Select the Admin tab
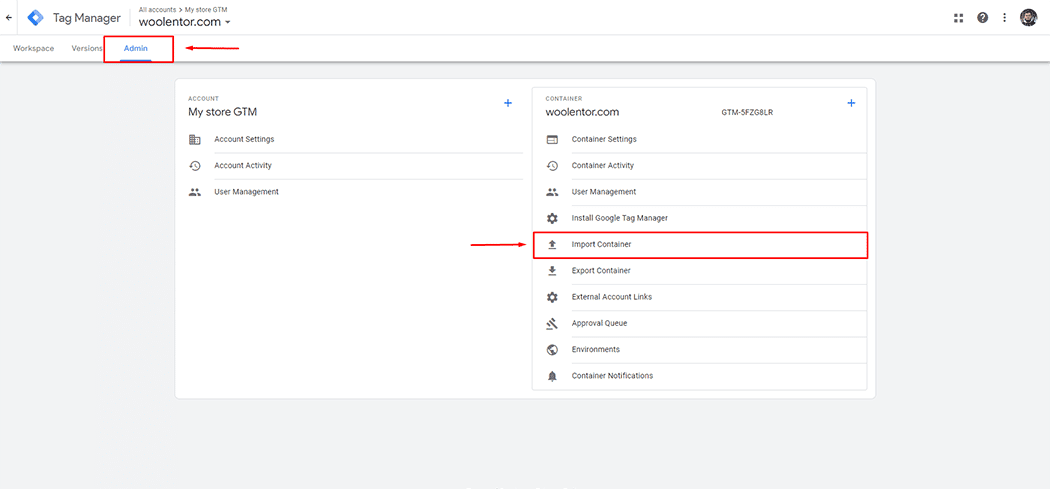This screenshot has width=1050, height=489. [136, 48]
